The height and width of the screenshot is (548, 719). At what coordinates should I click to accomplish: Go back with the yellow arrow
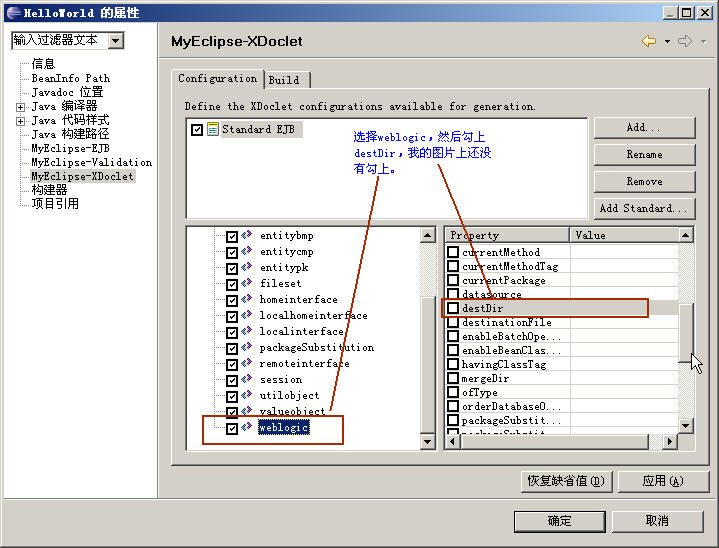[x=649, y=41]
